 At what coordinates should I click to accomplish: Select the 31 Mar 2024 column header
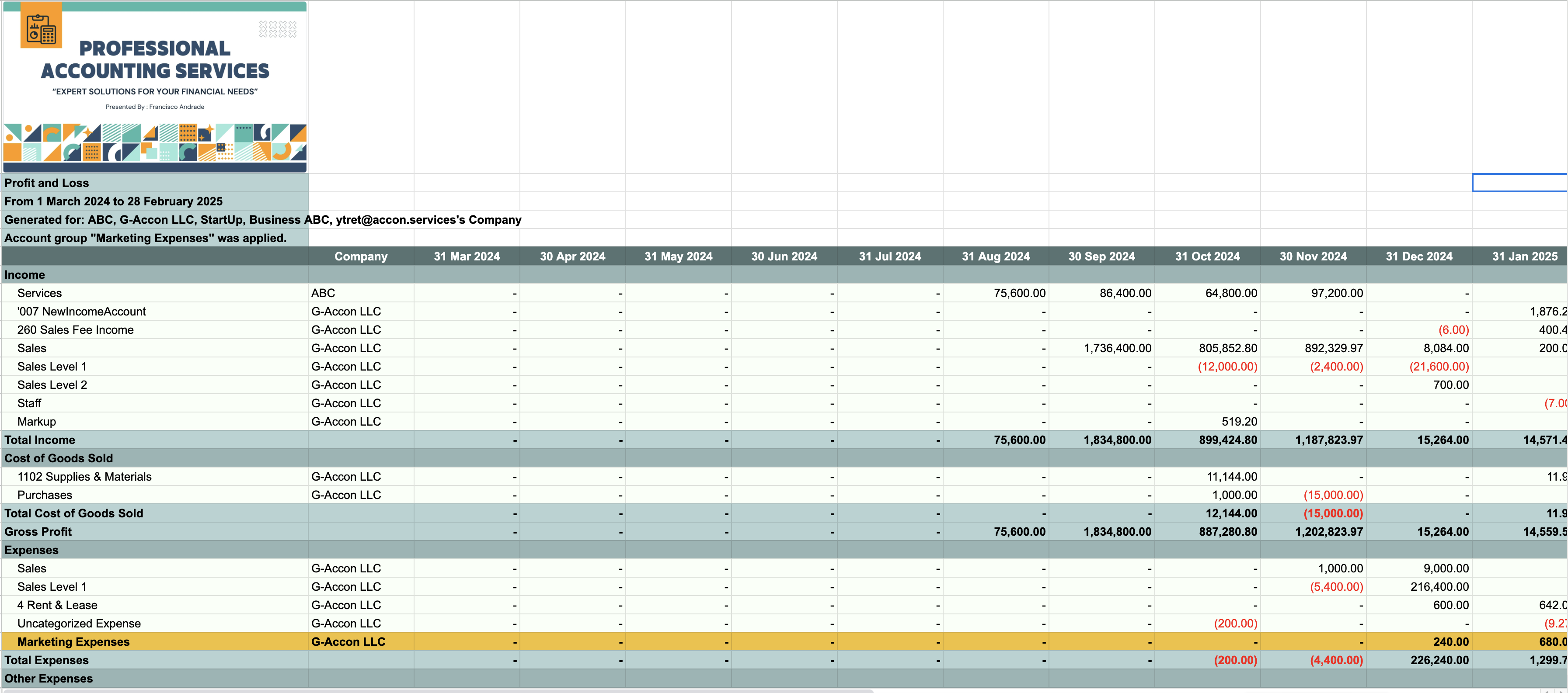[x=466, y=256]
